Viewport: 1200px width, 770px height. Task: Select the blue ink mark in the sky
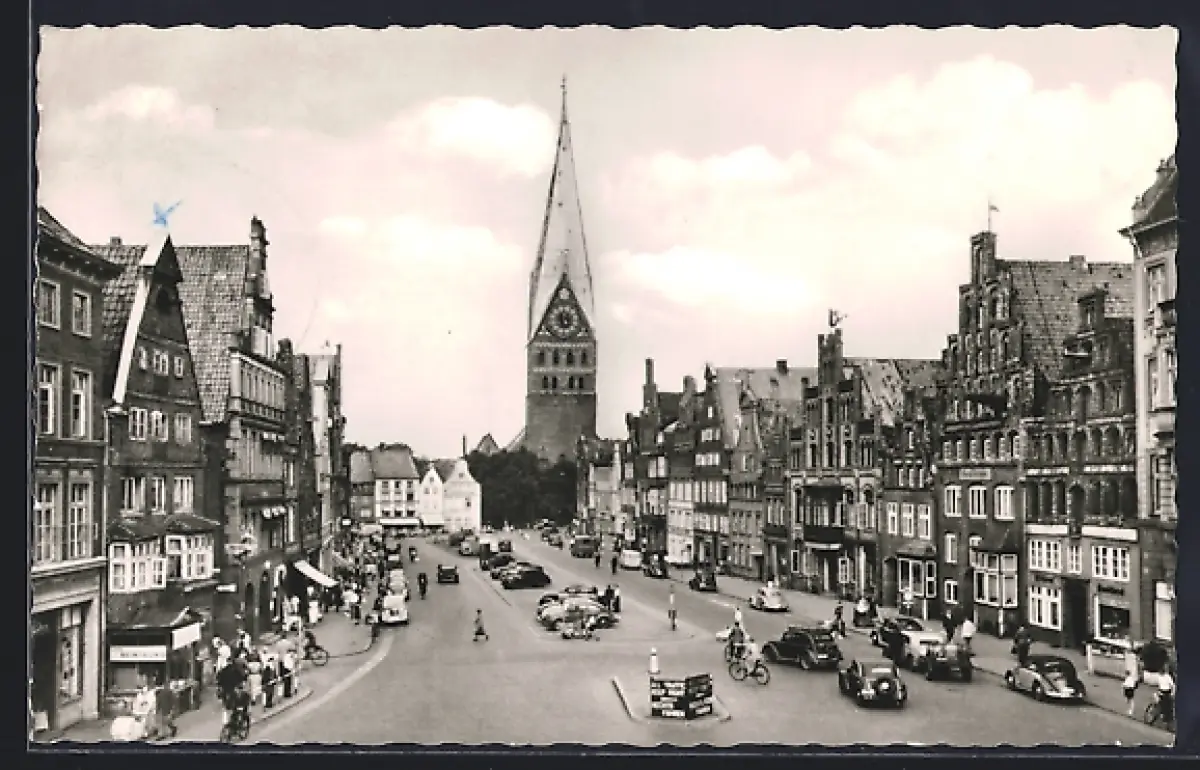(x=164, y=212)
